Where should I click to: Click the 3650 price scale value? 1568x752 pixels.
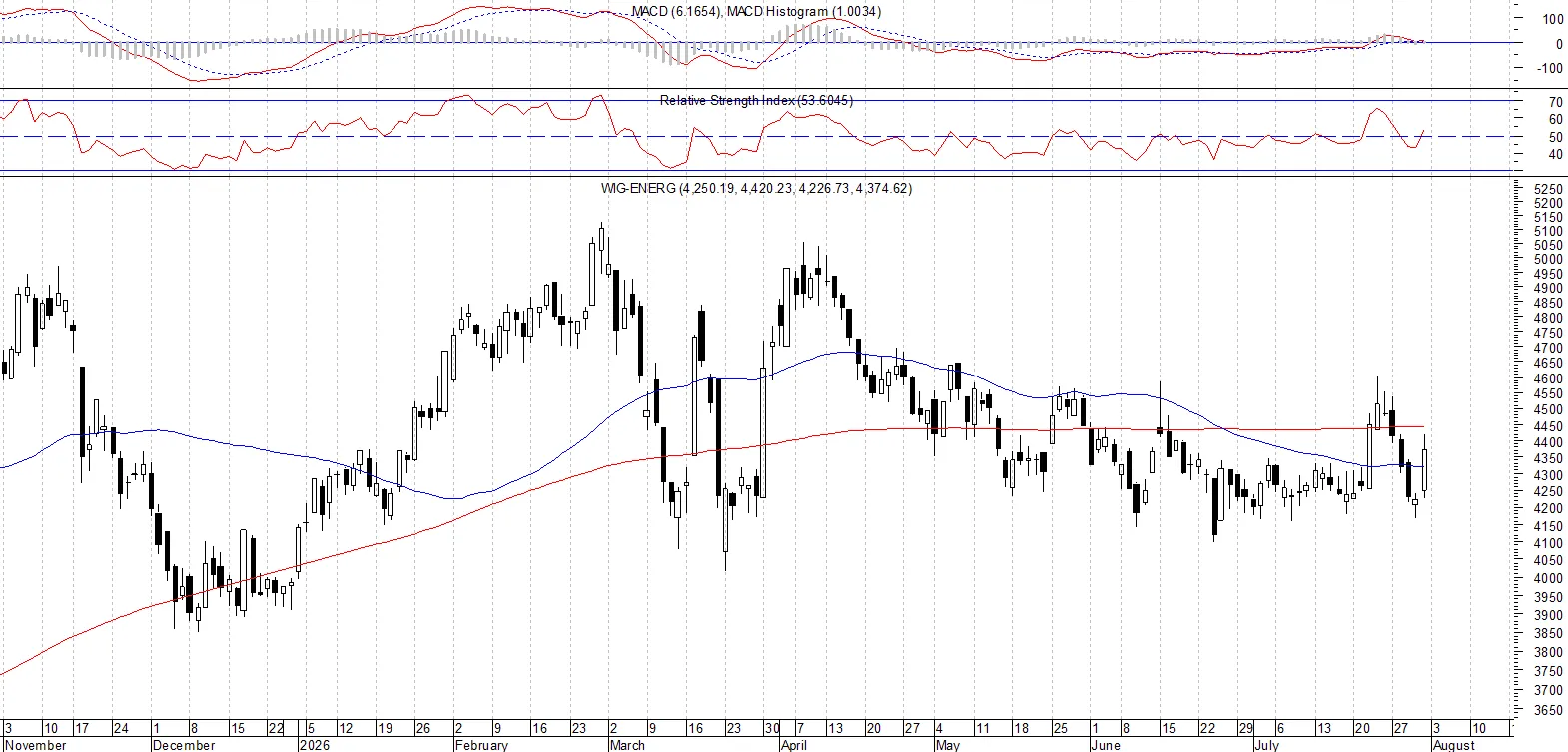coord(1549,711)
